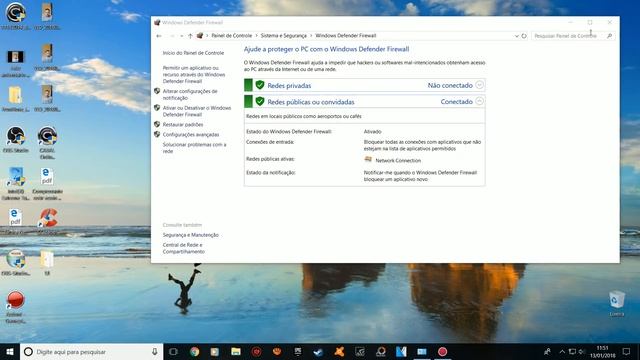Image resolution: width=640 pixels, height=360 pixels.
Task: Collapse the Redes públicas ou convidadas chevron
Action: (x=480, y=101)
